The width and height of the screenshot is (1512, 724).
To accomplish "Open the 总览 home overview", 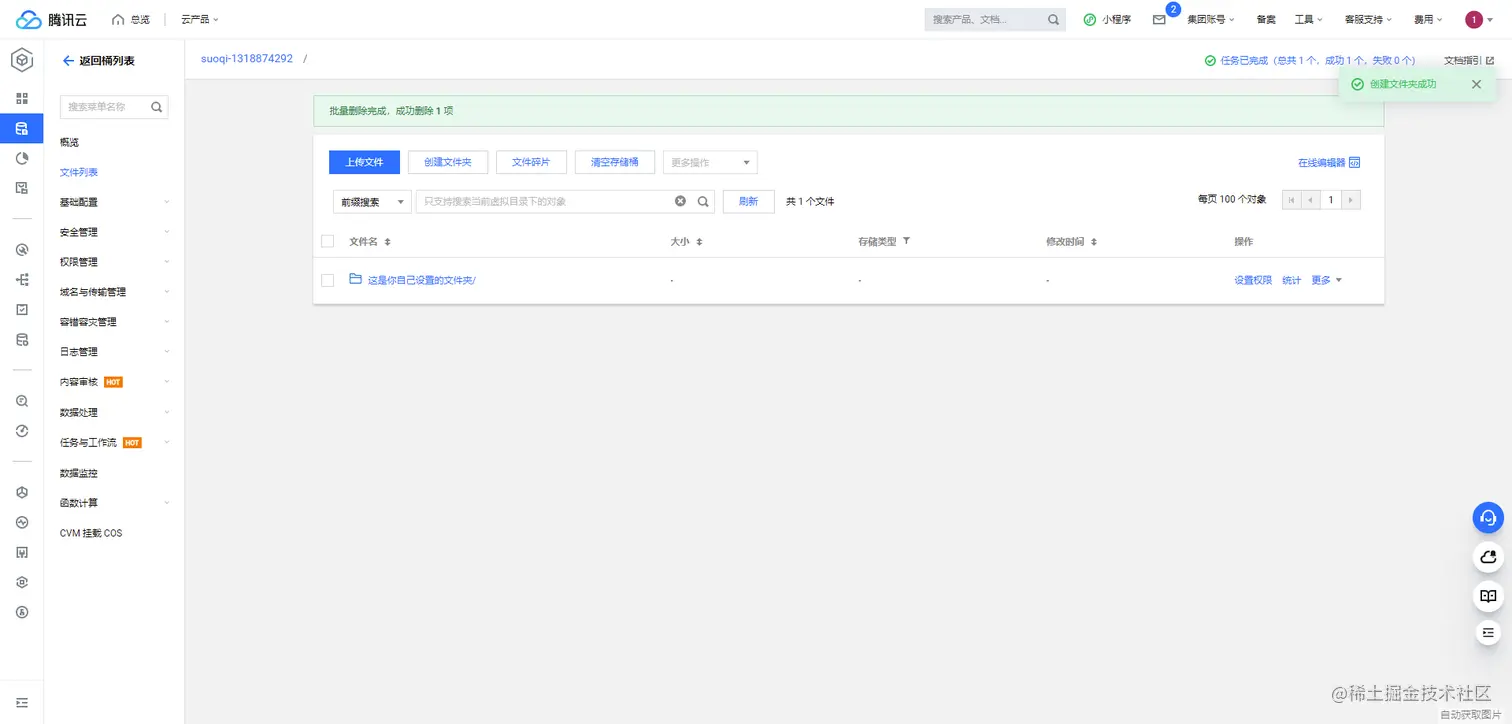I will [x=131, y=19].
